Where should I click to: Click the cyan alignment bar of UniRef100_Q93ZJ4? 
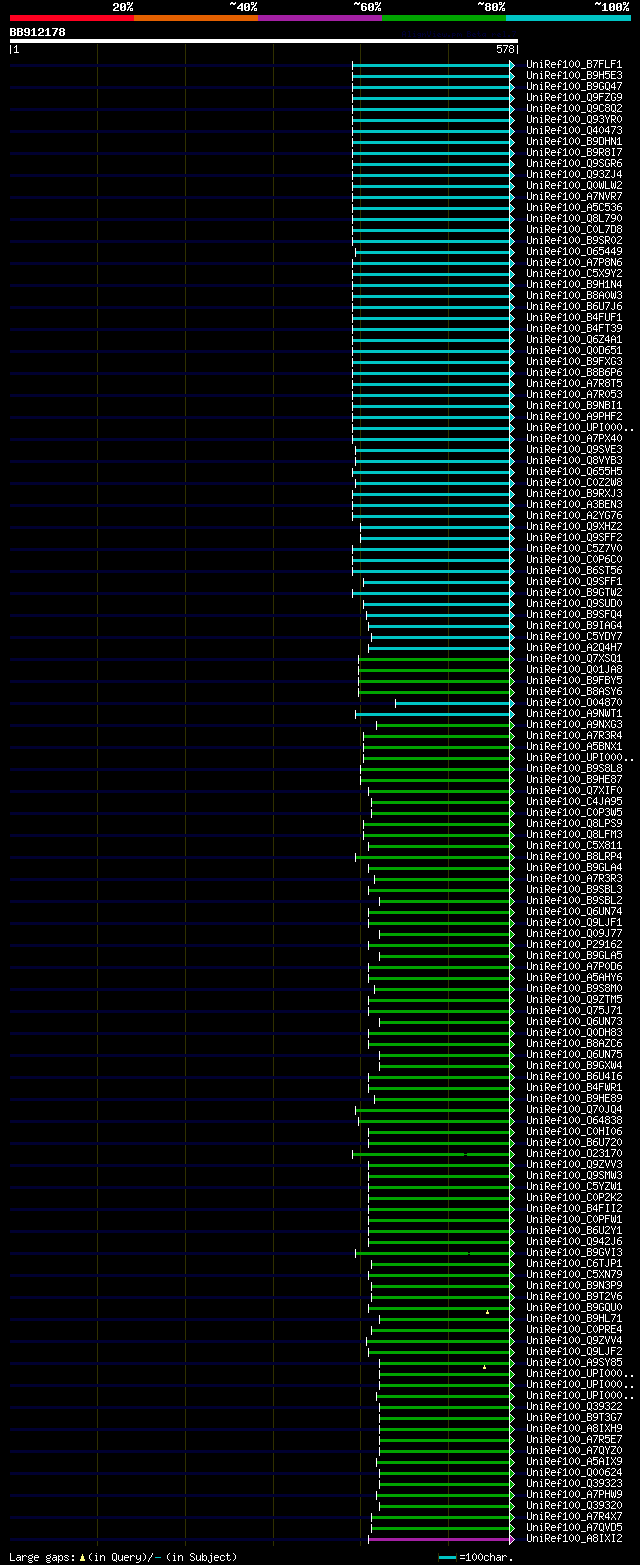pos(433,174)
